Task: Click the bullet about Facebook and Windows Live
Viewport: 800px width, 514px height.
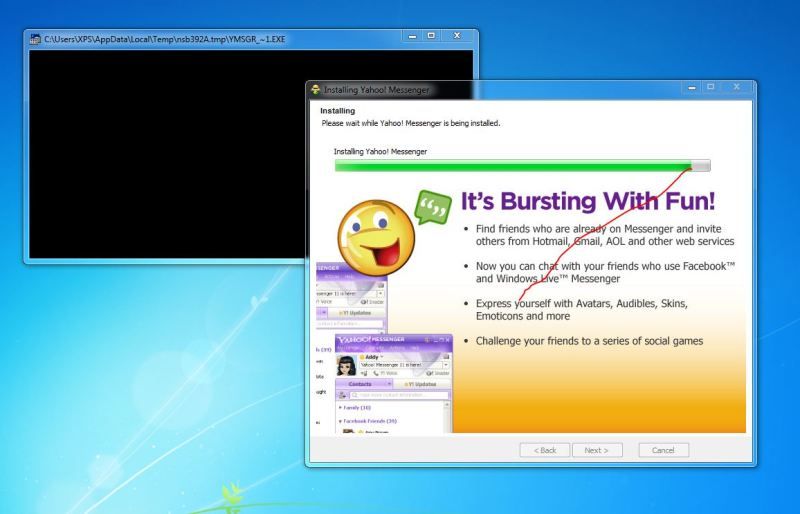Action: 606,273
